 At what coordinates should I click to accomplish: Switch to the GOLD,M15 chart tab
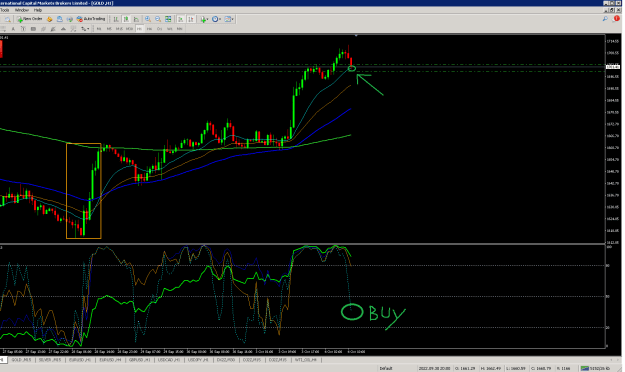pos(21,360)
